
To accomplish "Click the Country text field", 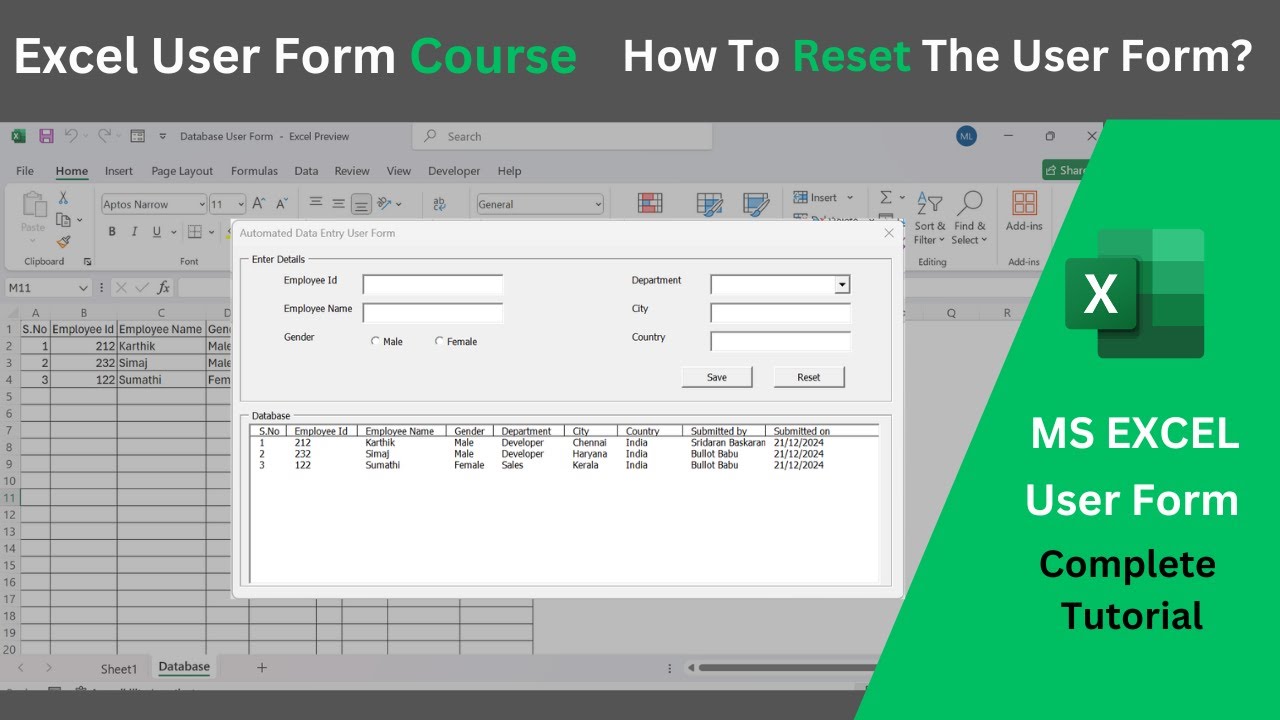I will point(781,341).
